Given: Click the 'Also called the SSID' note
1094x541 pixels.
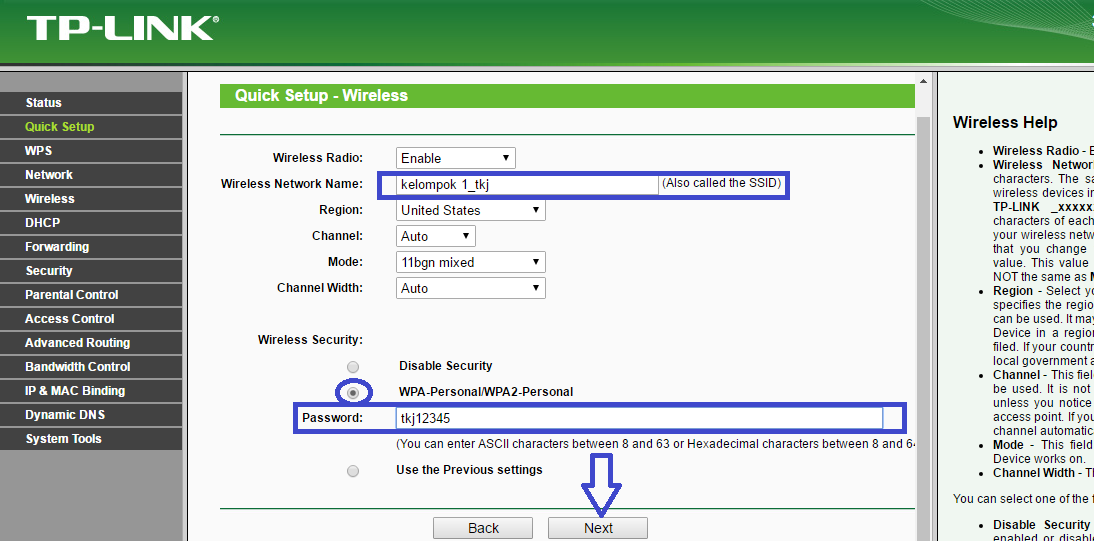Looking at the screenshot, I should (x=721, y=184).
